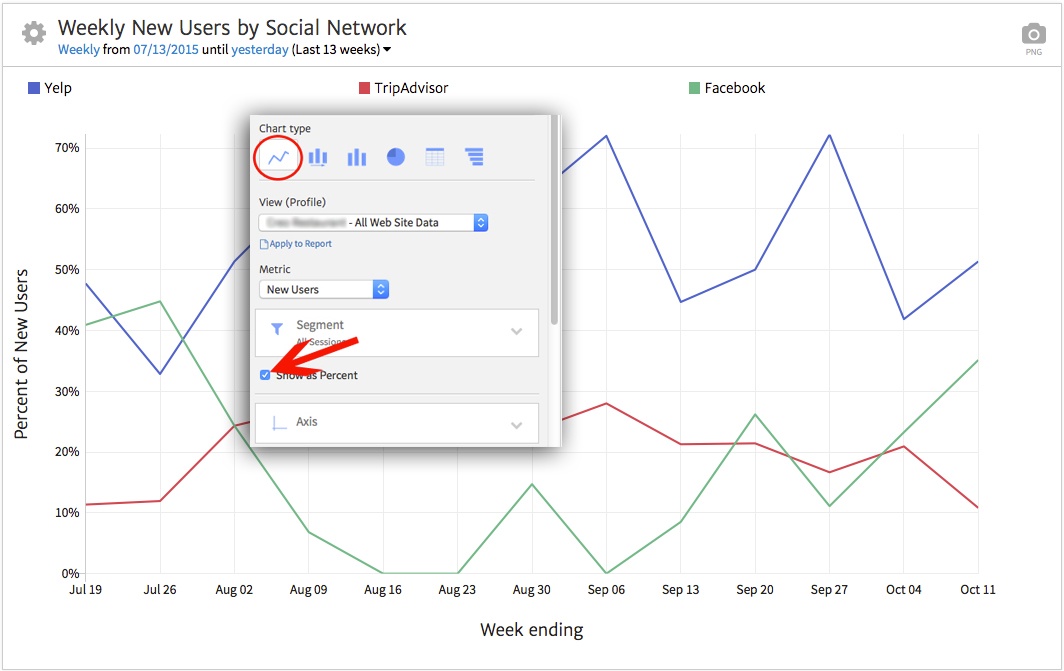Choose the column chart type
Viewport: 1064px width, 671px height.
(x=356, y=157)
